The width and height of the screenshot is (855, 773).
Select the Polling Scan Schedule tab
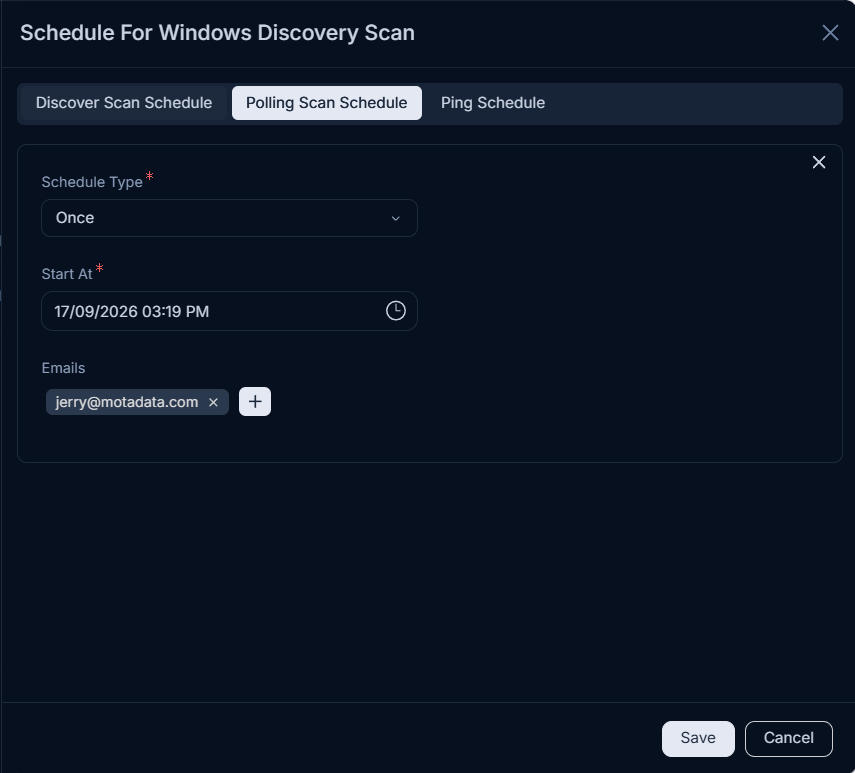coord(327,103)
